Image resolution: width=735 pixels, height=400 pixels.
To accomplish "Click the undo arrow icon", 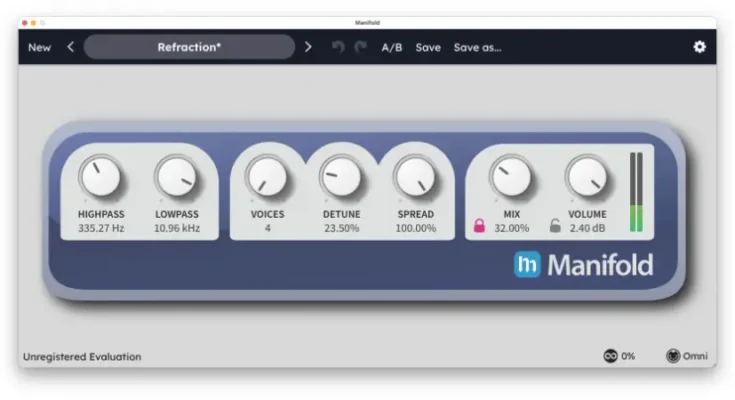I will pyautogui.click(x=337, y=47).
